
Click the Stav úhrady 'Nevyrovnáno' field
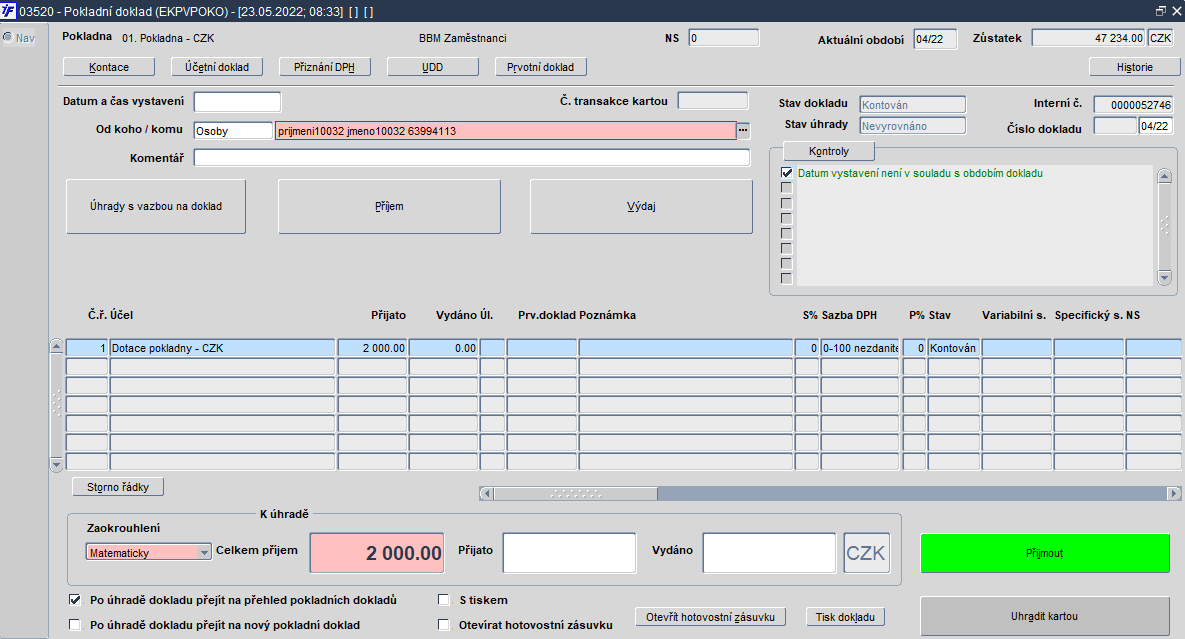pos(912,126)
